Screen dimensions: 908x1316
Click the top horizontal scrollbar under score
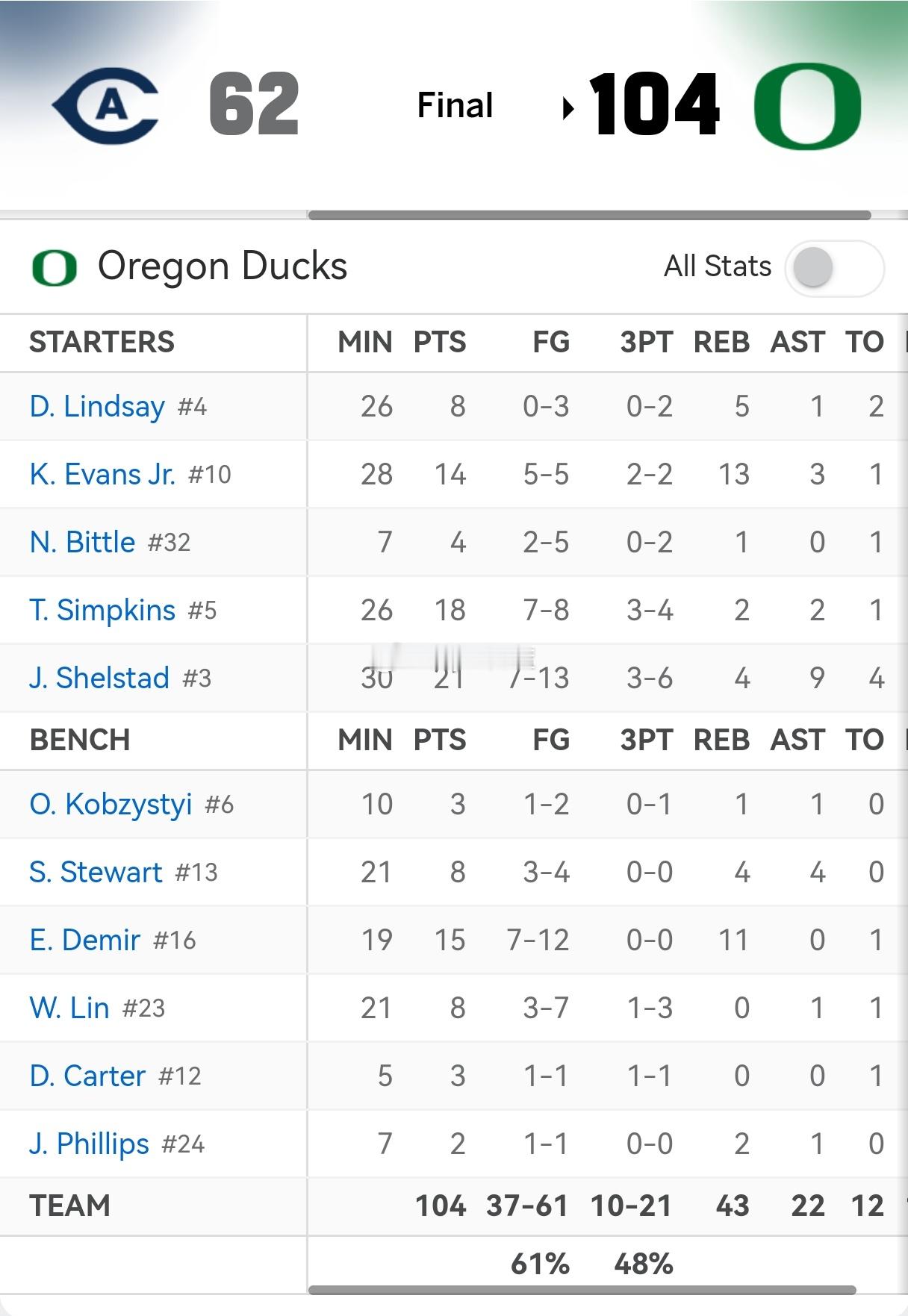[x=589, y=216]
